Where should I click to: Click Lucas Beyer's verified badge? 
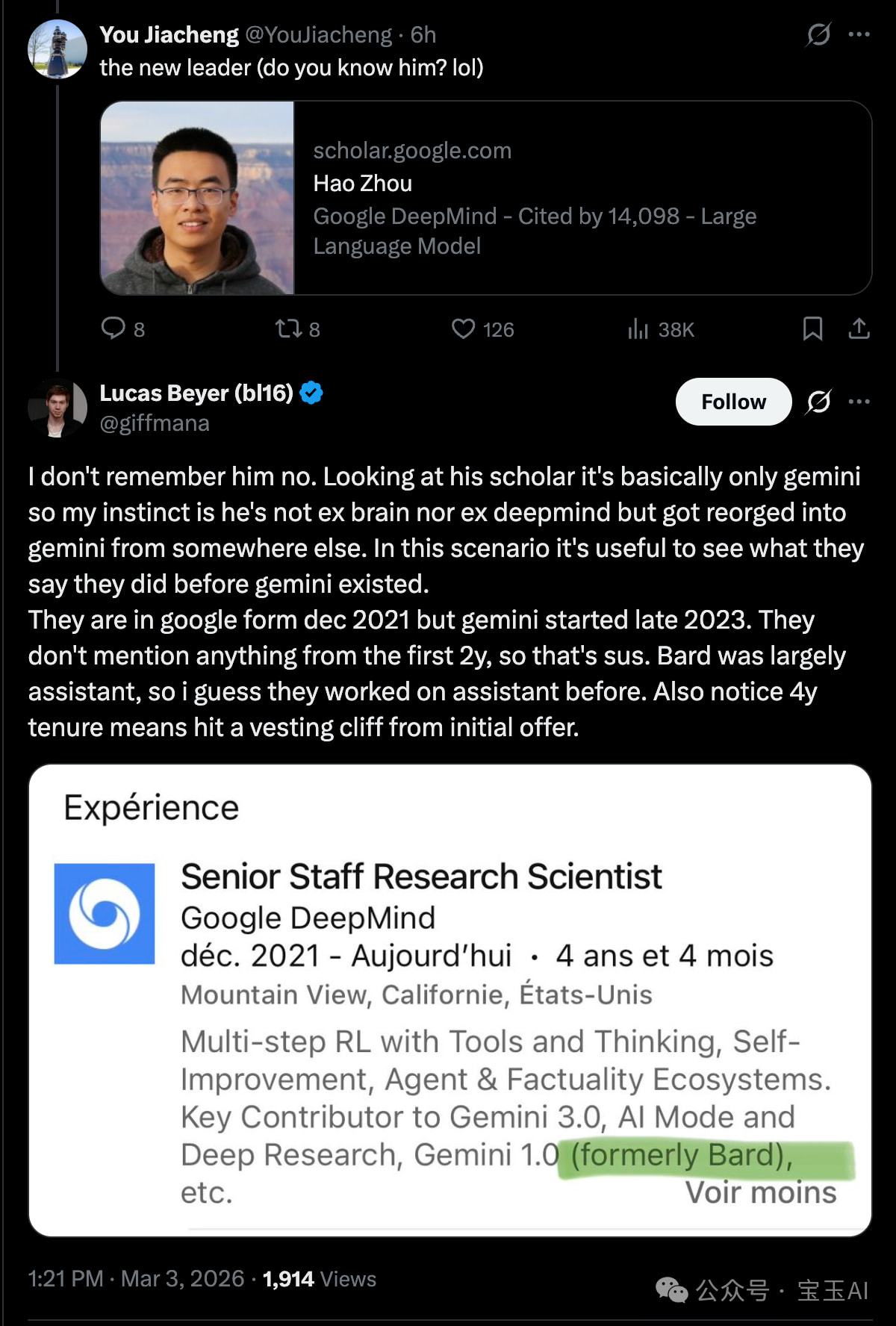pyautogui.click(x=311, y=393)
